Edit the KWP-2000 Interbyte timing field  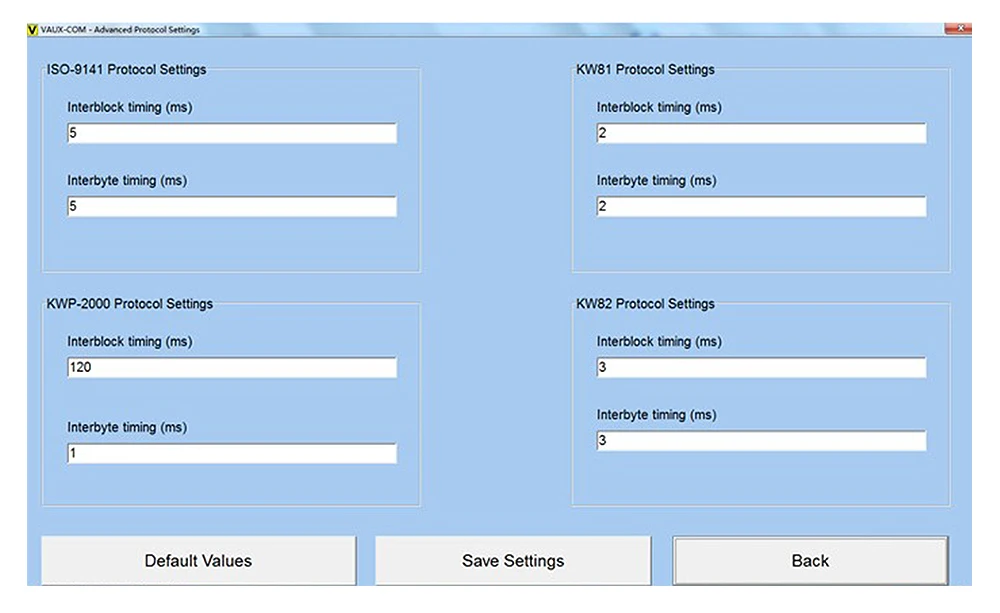pyautogui.click(x=231, y=454)
